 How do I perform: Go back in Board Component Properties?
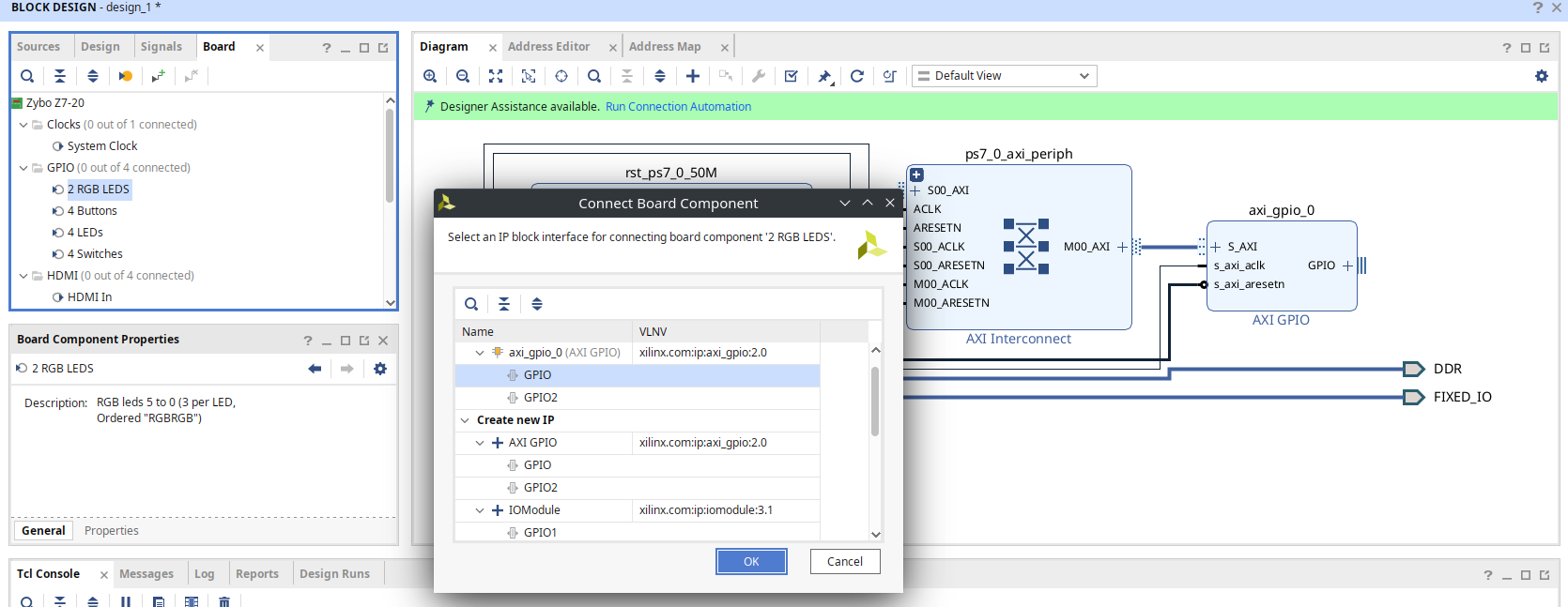[315, 369]
